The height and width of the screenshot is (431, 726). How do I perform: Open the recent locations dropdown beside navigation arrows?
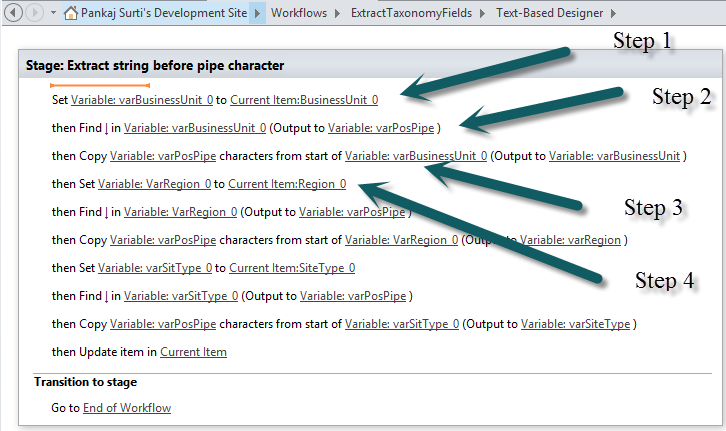coord(53,14)
